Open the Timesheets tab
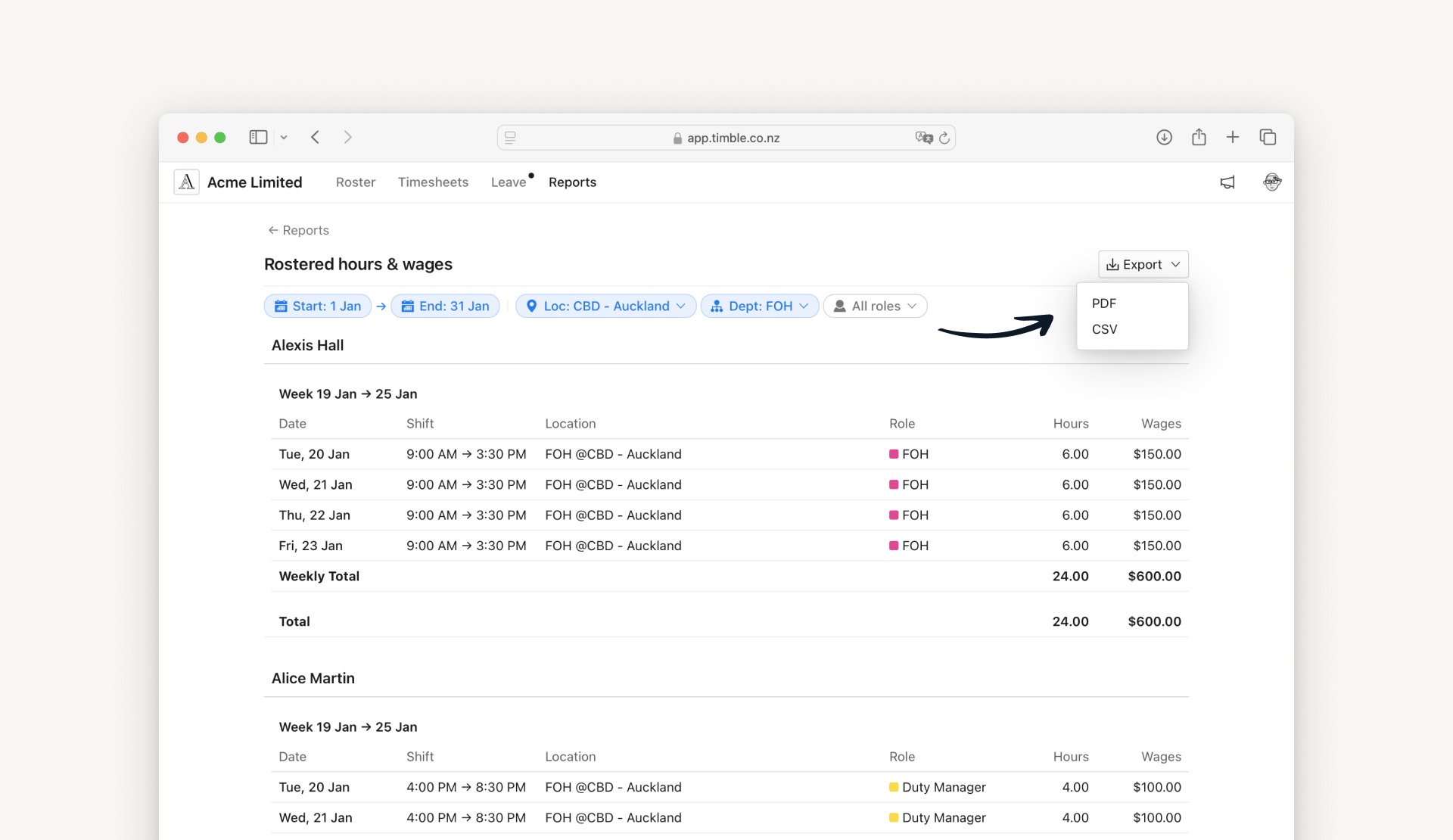This screenshot has height=840, width=1453. pyautogui.click(x=433, y=182)
